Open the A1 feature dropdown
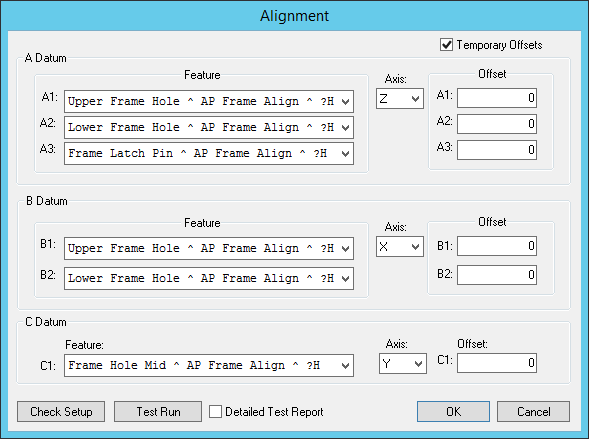Screen dimensions: 589x439 (x=209, y=101)
